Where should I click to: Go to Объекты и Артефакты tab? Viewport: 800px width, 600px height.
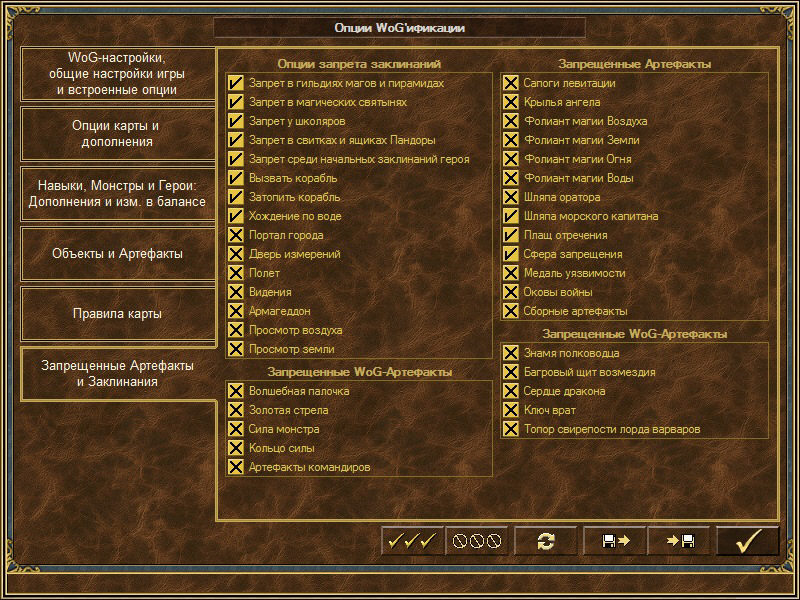(x=117, y=254)
